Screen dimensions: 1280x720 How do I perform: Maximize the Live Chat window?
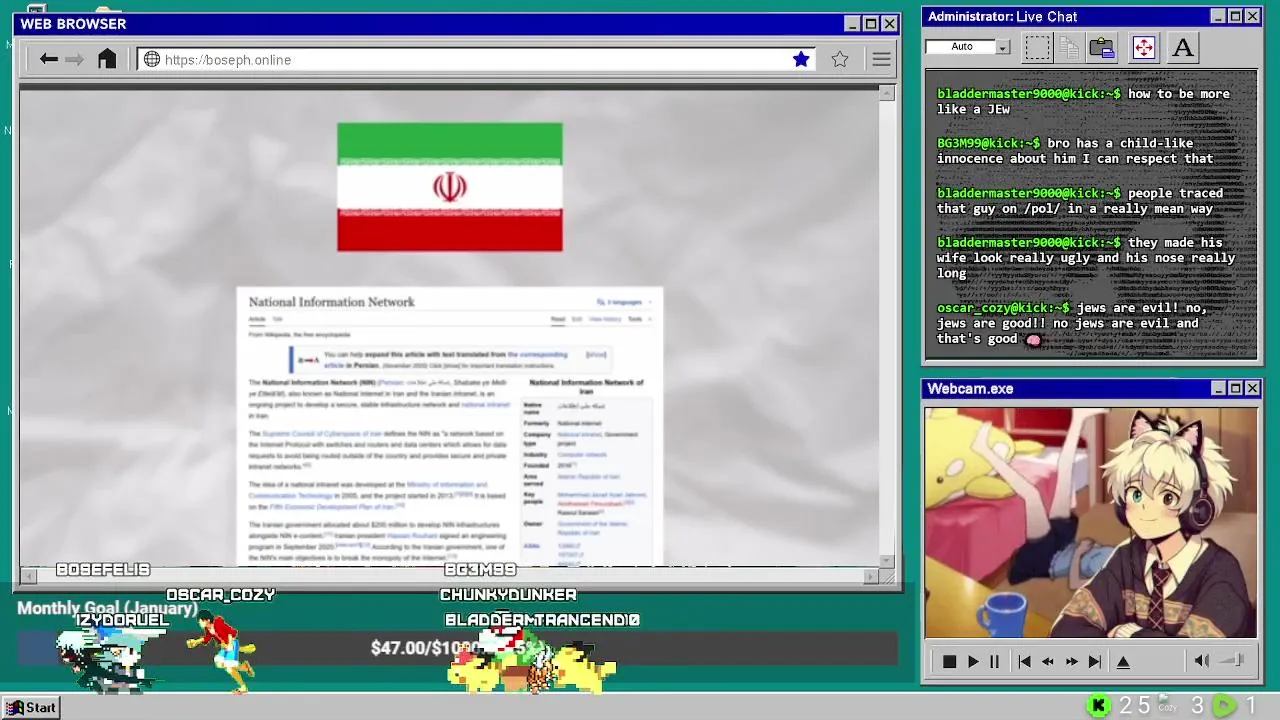(1235, 16)
